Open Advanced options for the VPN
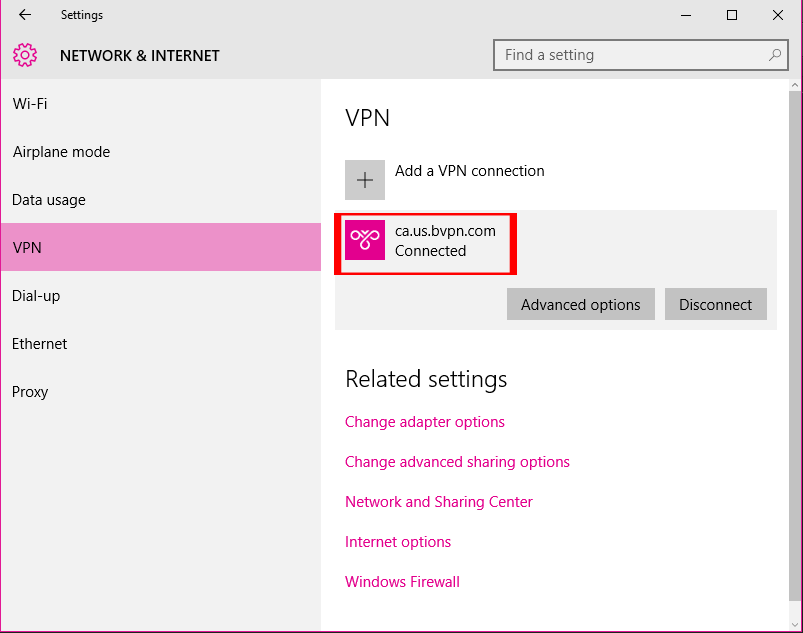The height and width of the screenshot is (633, 803). point(580,305)
